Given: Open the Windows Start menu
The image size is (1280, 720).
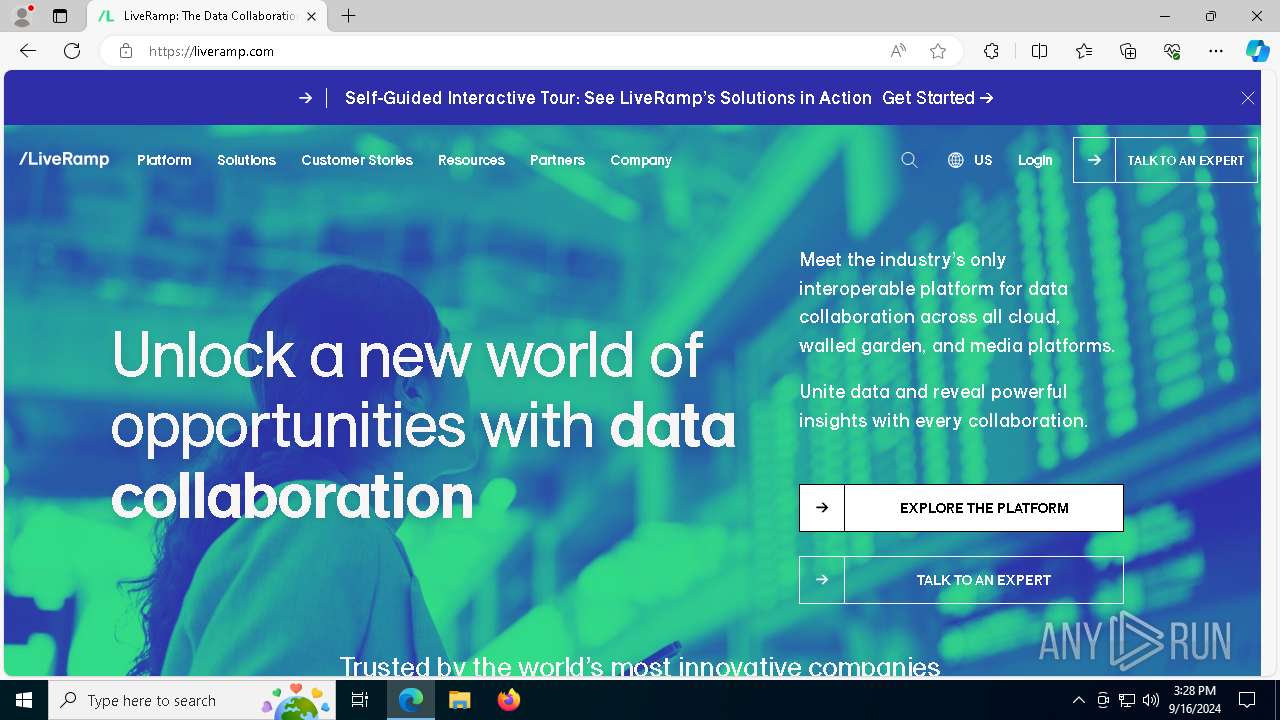Looking at the screenshot, I should pyautogui.click(x=24, y=700).
